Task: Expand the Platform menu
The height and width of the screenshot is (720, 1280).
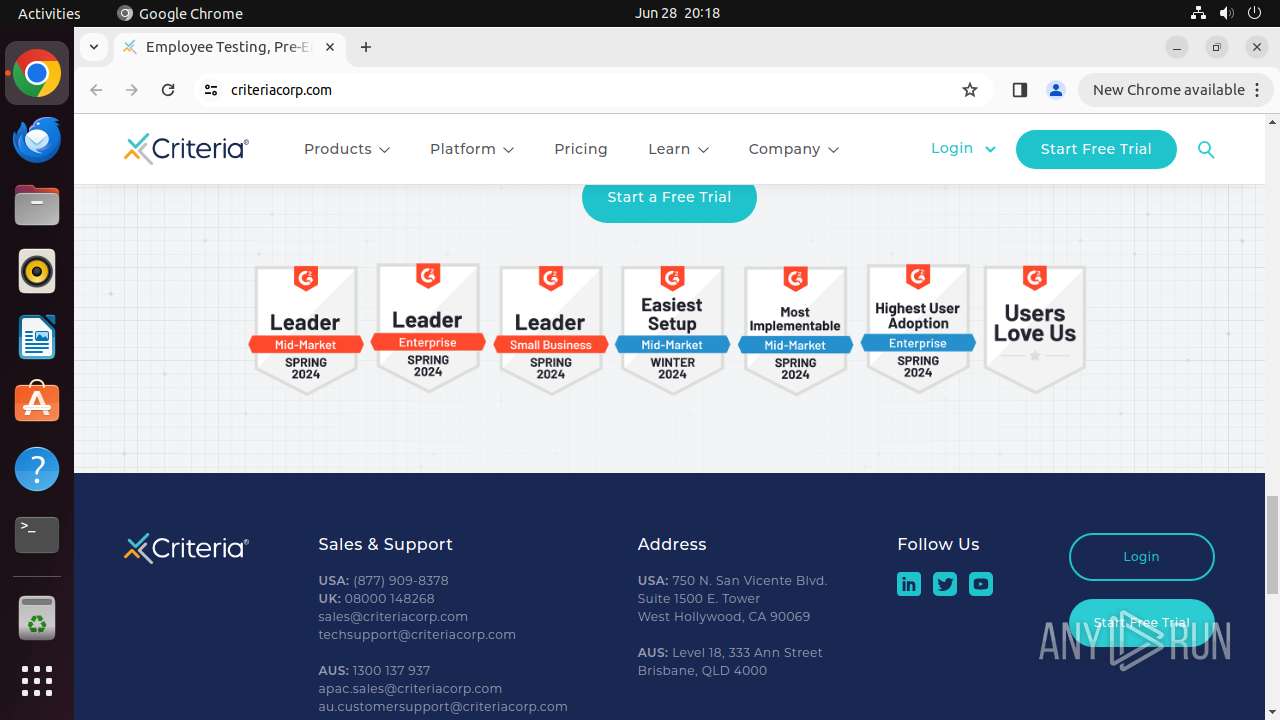Action: tap(472, 149)
